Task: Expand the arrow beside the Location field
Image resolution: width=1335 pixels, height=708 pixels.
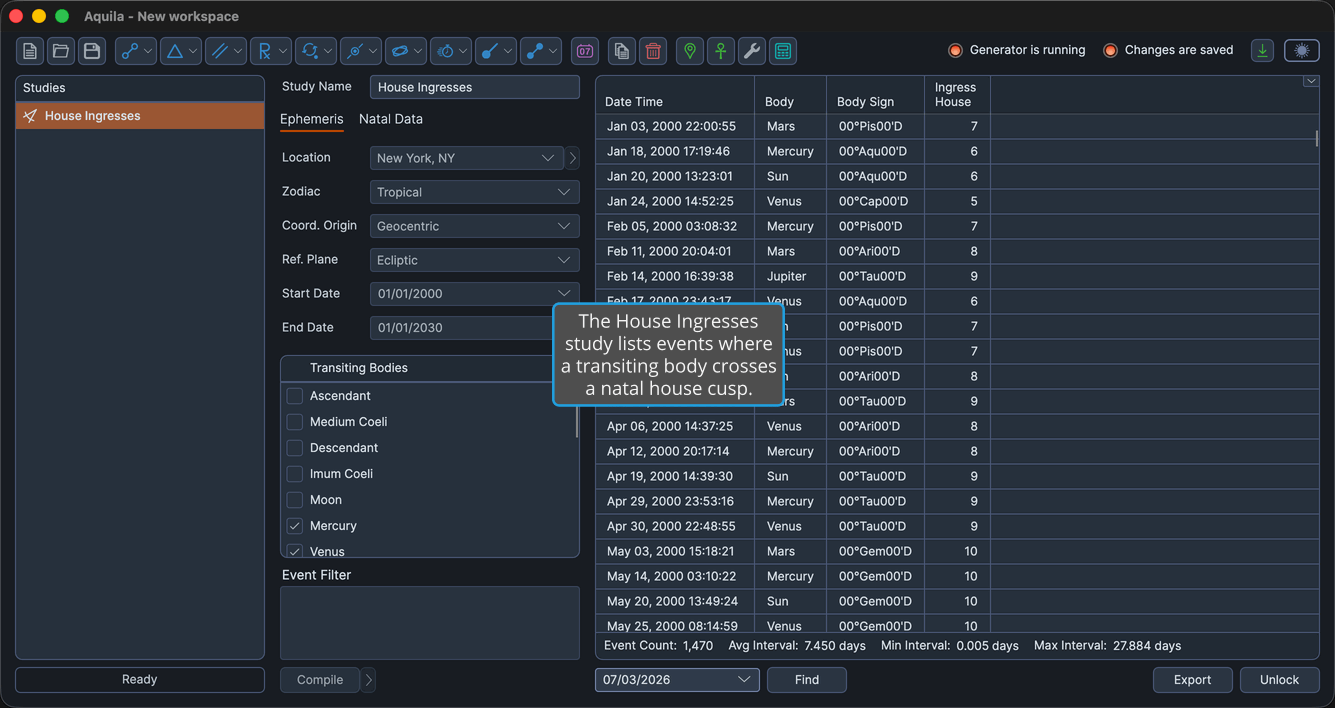Action: [x=573, y=158]
